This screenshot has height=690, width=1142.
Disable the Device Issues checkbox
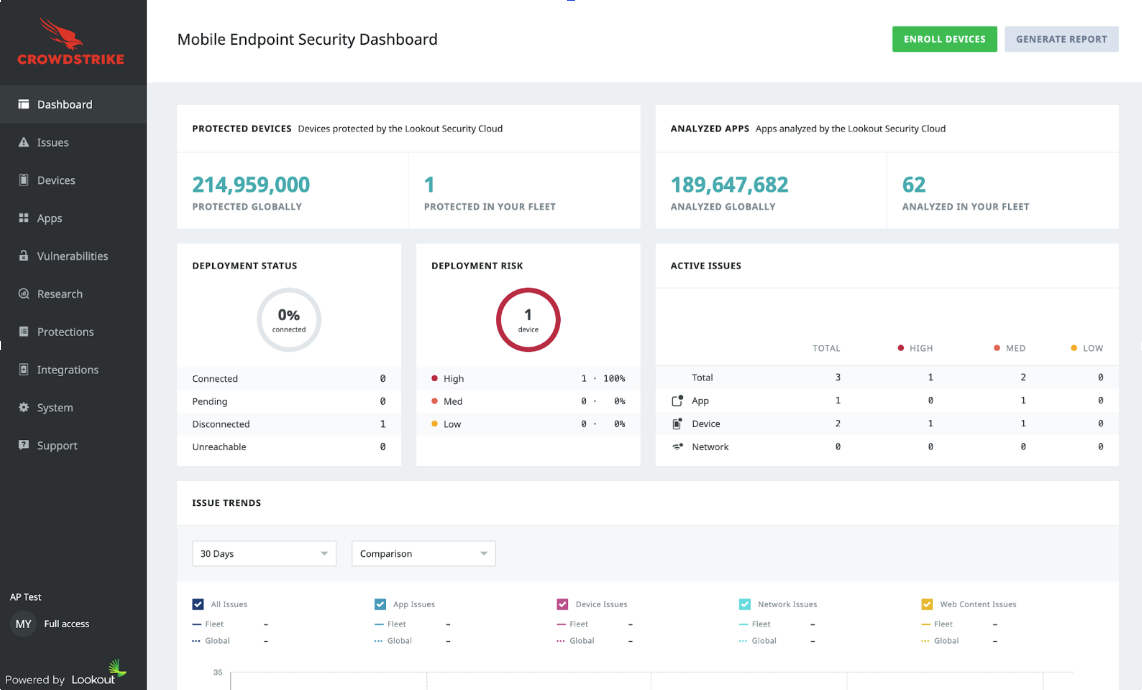562,604
